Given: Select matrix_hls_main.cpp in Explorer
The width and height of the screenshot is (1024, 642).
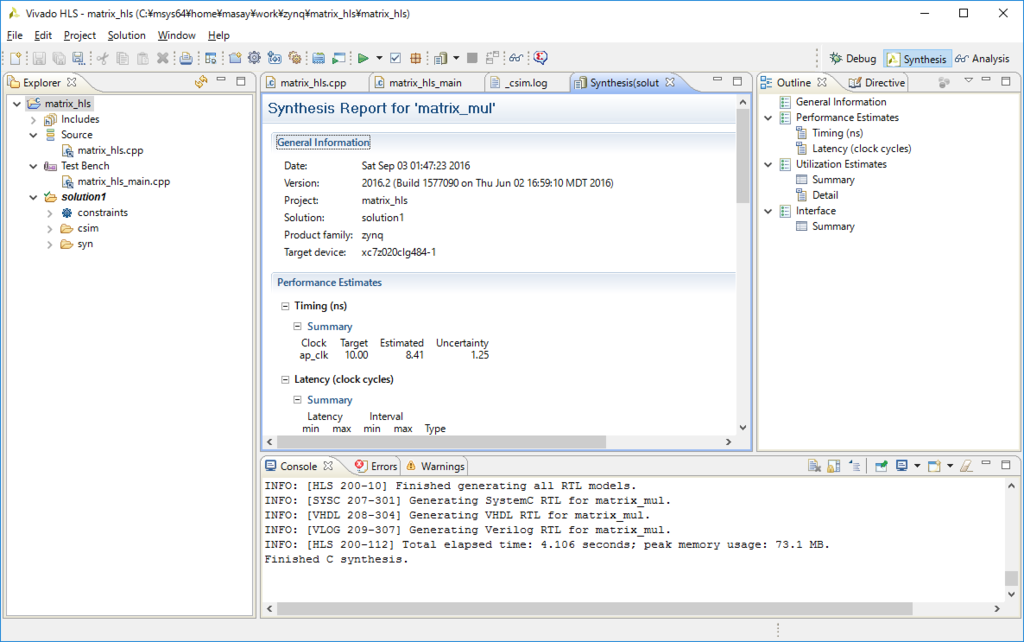Looking at the screenshot, I should point(123,182).
